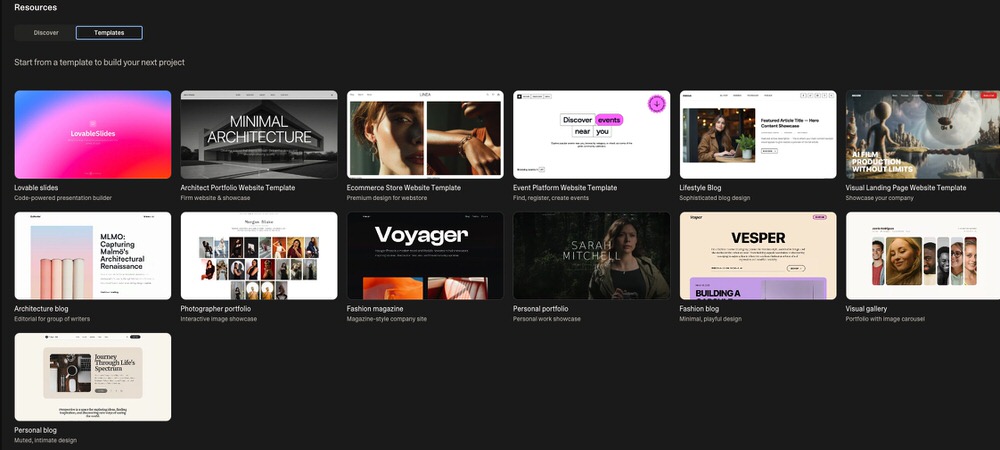Click the 'Portfolio with image carousel' description

coord(885,319)
